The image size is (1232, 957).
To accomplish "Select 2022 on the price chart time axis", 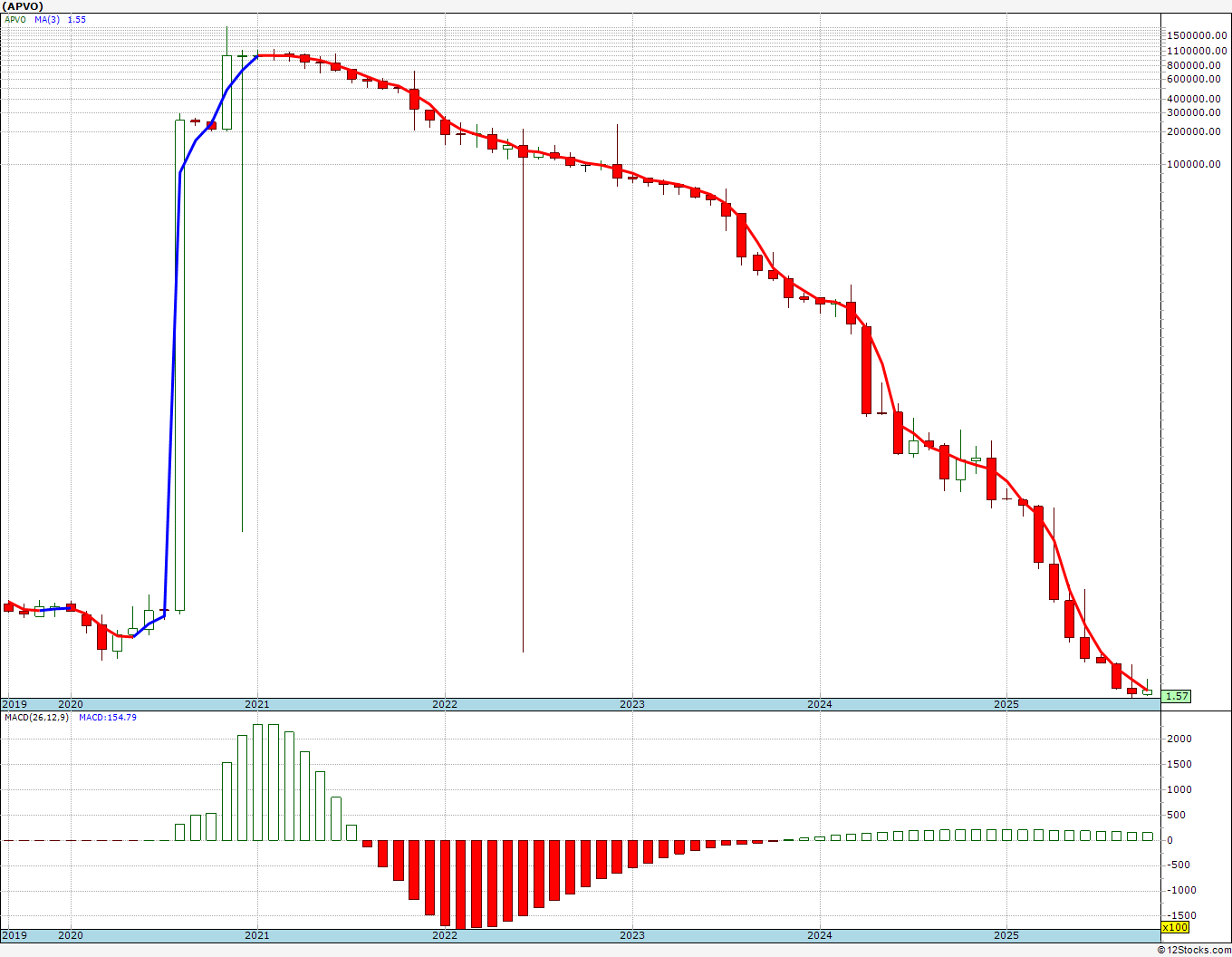I will [445, 703].
